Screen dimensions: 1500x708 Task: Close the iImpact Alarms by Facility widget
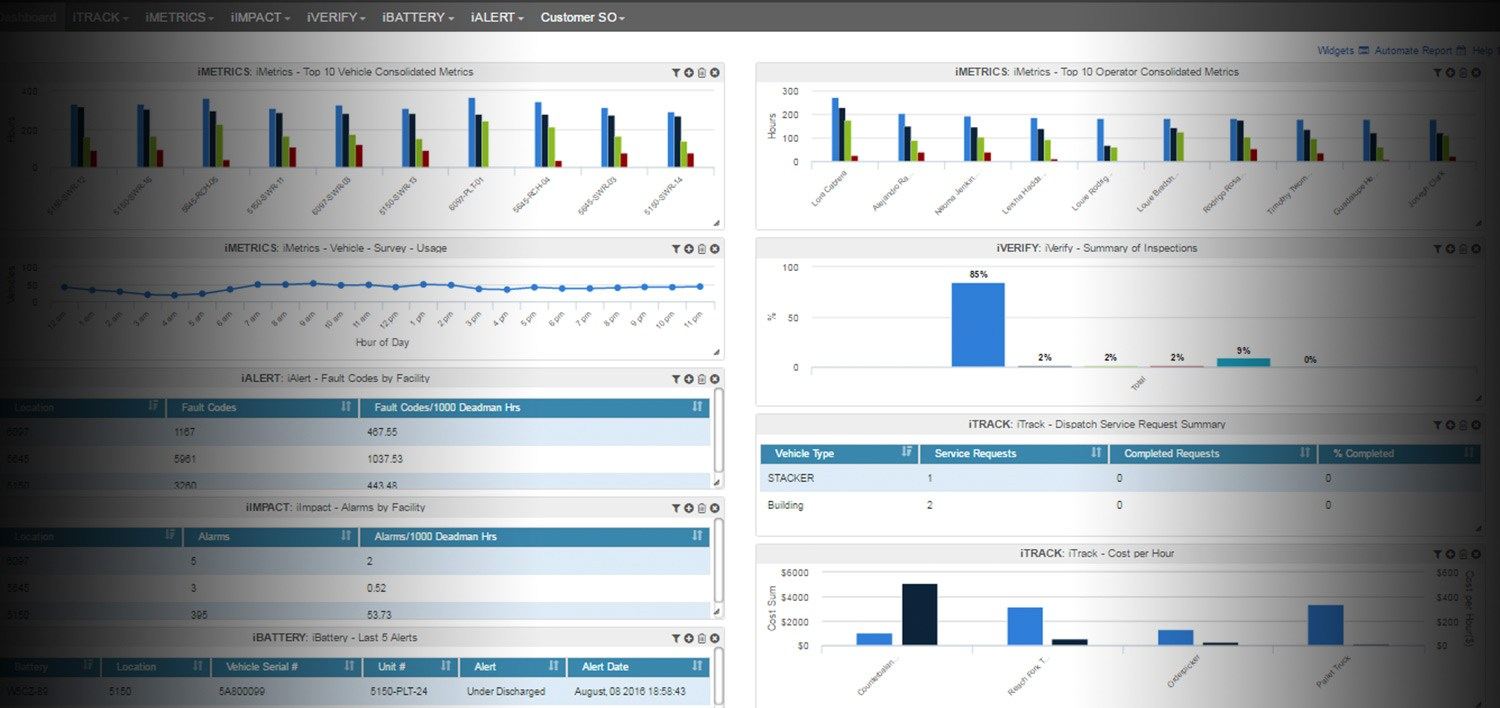coord(715,508)
